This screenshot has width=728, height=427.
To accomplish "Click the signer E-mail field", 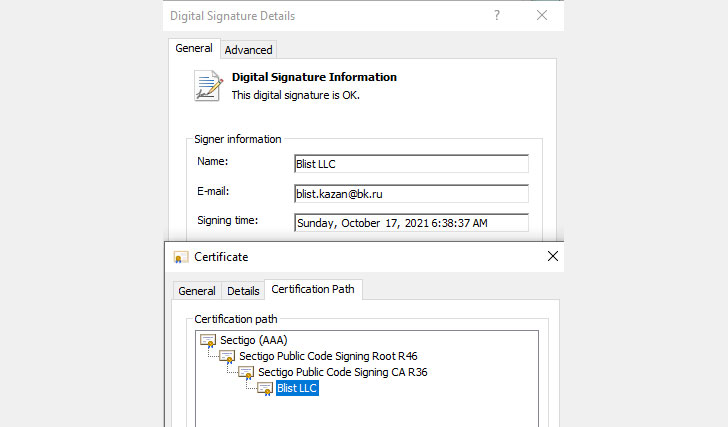I will 411,194.
